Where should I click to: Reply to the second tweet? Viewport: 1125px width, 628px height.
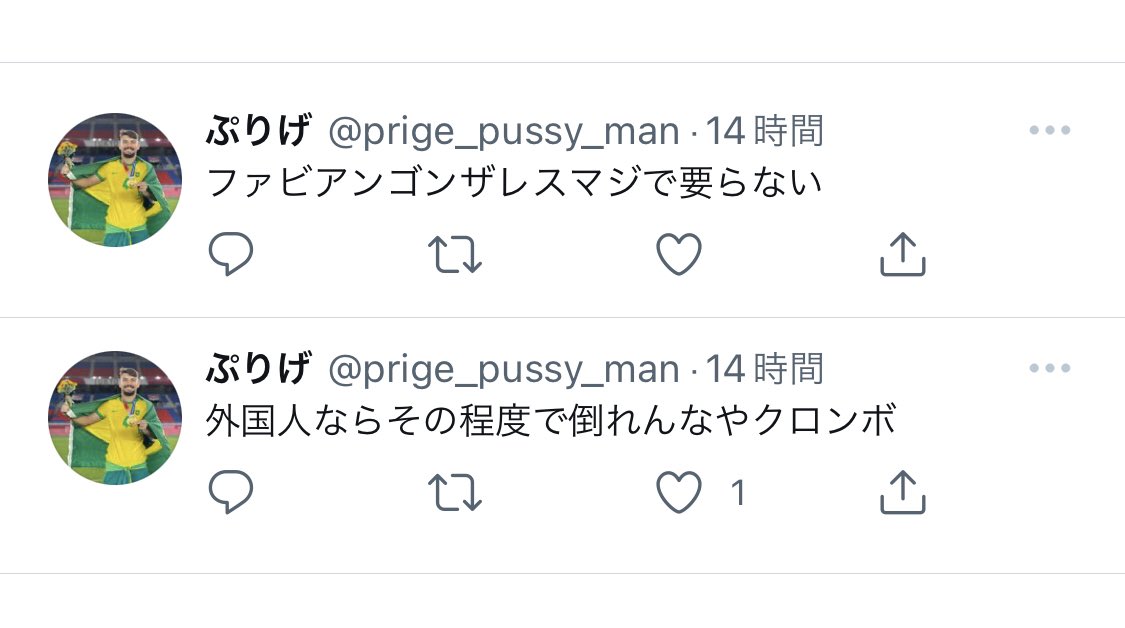pyautogui.click(x=230, y=492)
